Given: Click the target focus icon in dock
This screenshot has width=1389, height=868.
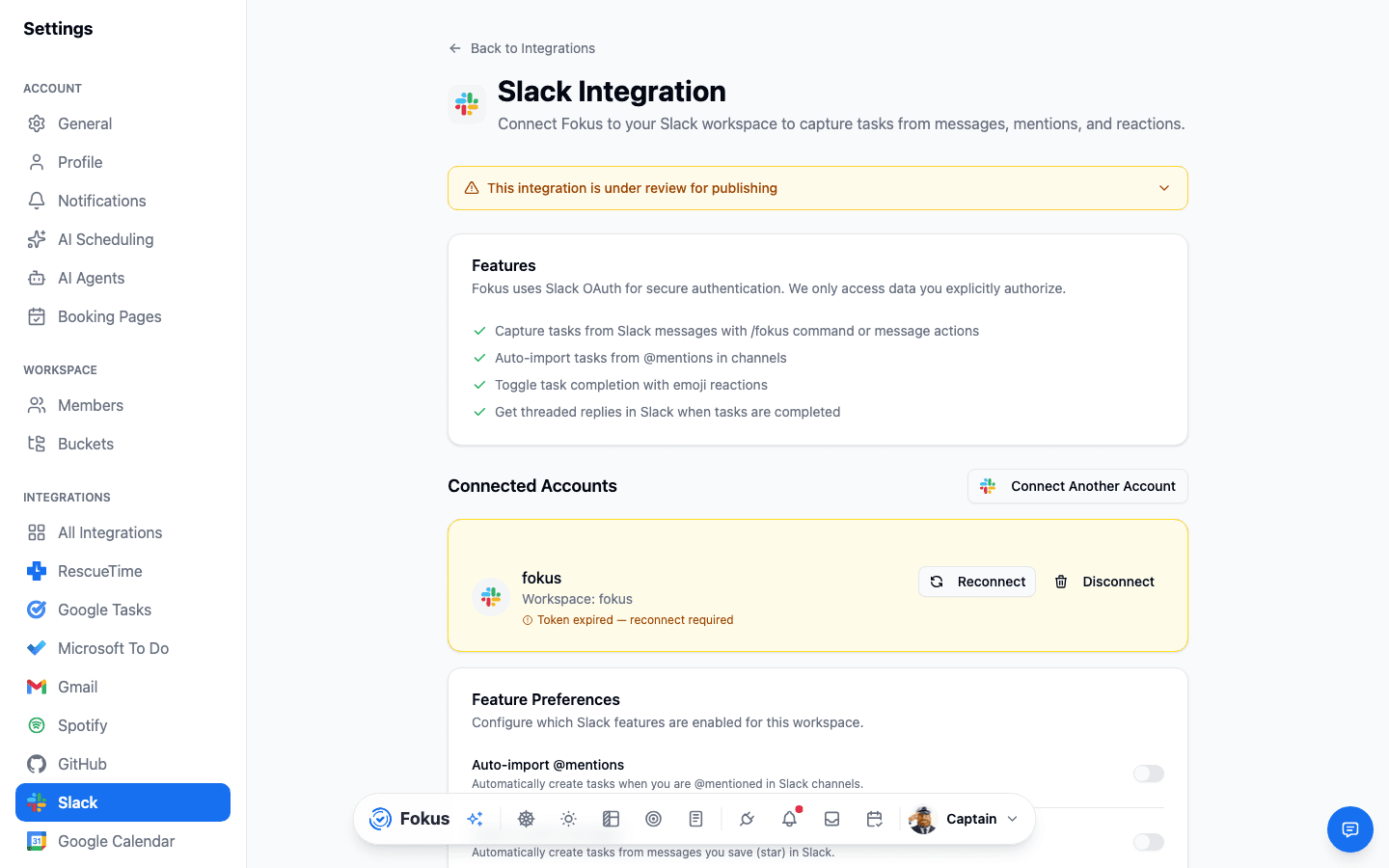Looking at the screenshot, I should [x=653, y=819].
